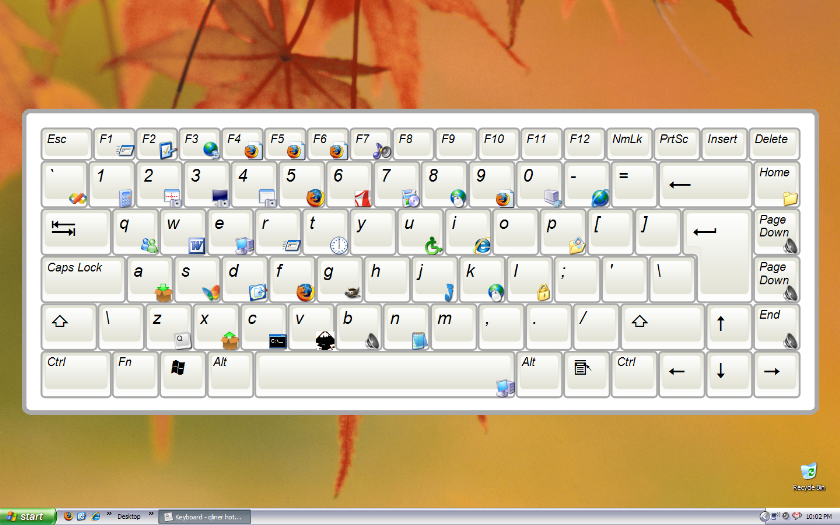
Task: Click the Messenger people icon on the q key
Action: [149, 245]
